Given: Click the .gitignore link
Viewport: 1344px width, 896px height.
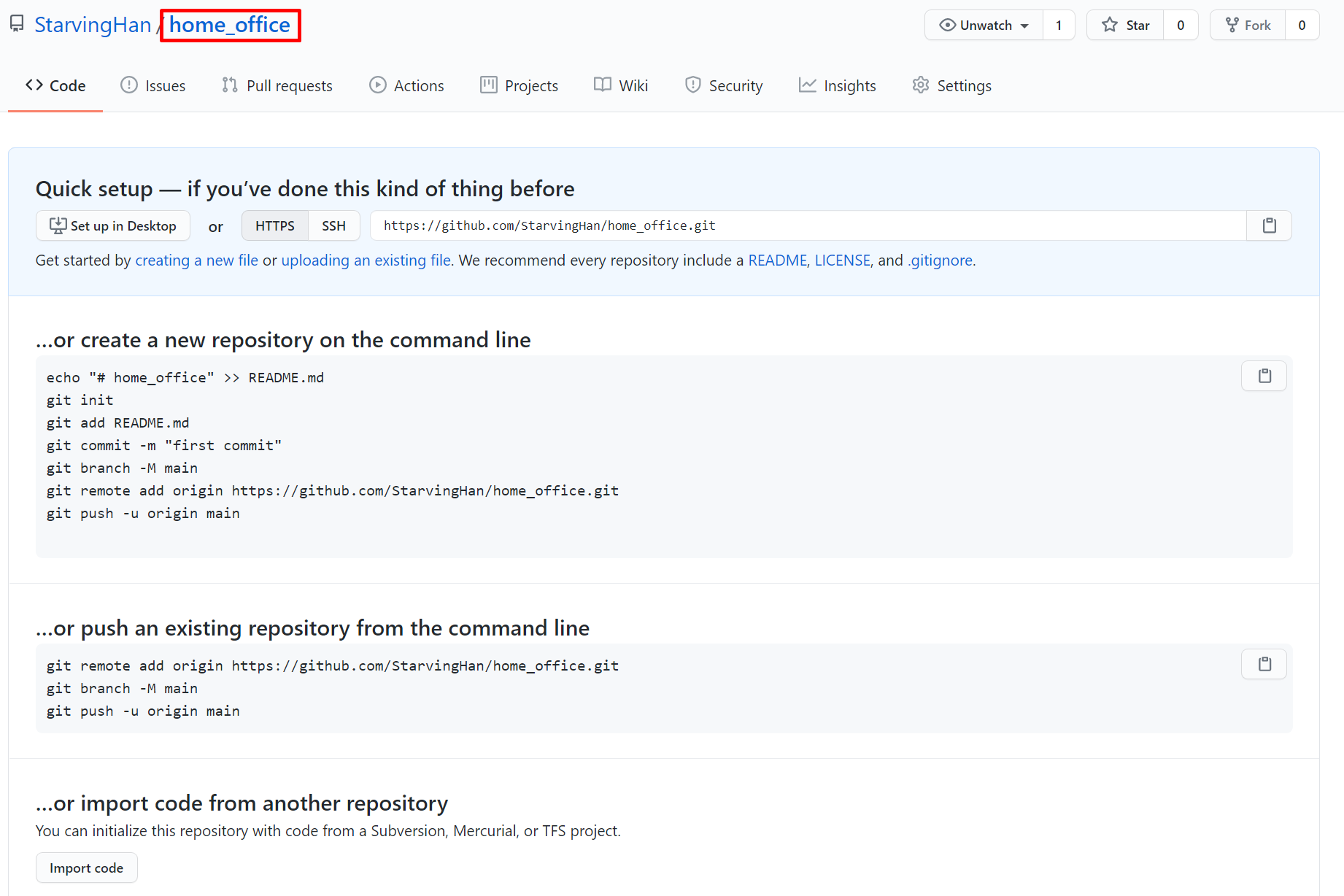Looking at the screenshot, I should tap(941, 260).
